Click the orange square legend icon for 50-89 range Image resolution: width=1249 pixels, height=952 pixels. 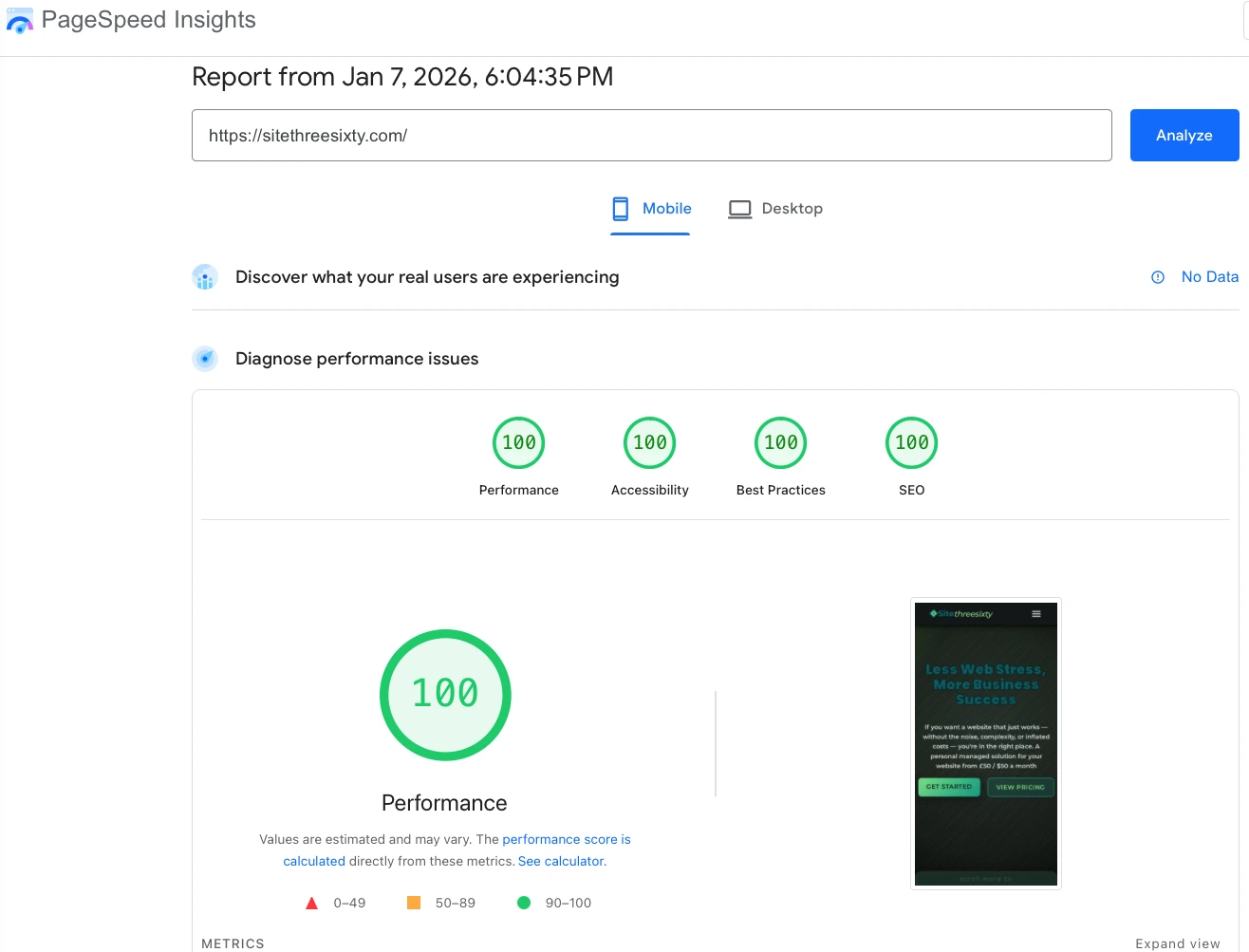pos(413,903)
